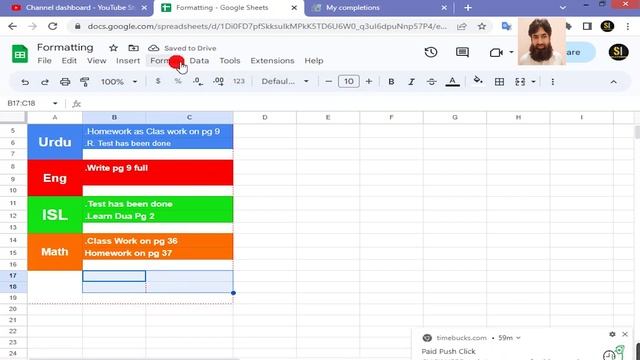Open version history clock icon

431,52
